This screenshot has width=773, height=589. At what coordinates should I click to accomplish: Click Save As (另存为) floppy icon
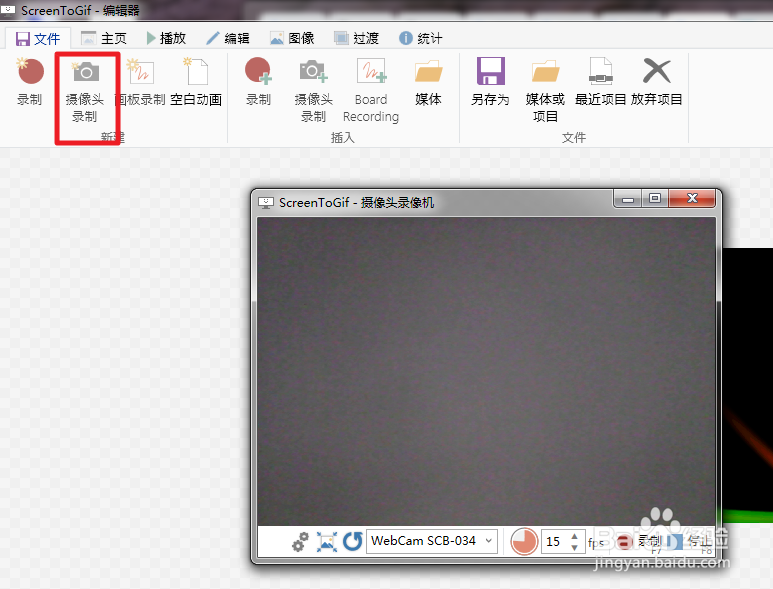(490, 83)
